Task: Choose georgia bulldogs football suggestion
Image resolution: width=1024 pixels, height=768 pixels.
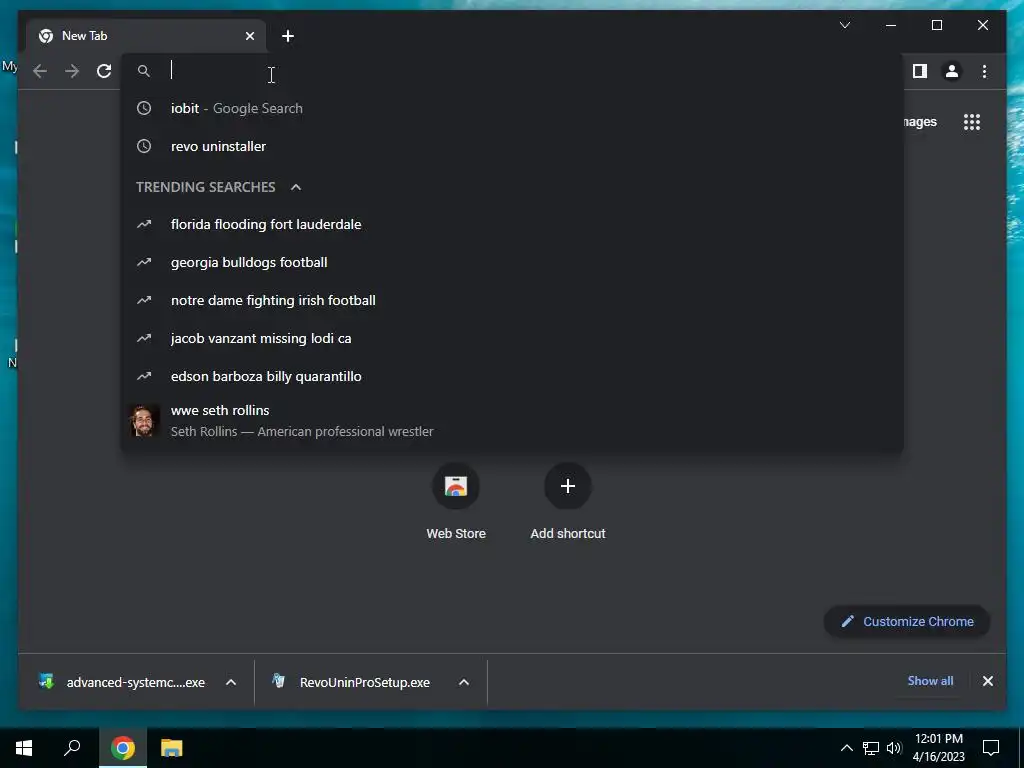Action: [512, 263]
